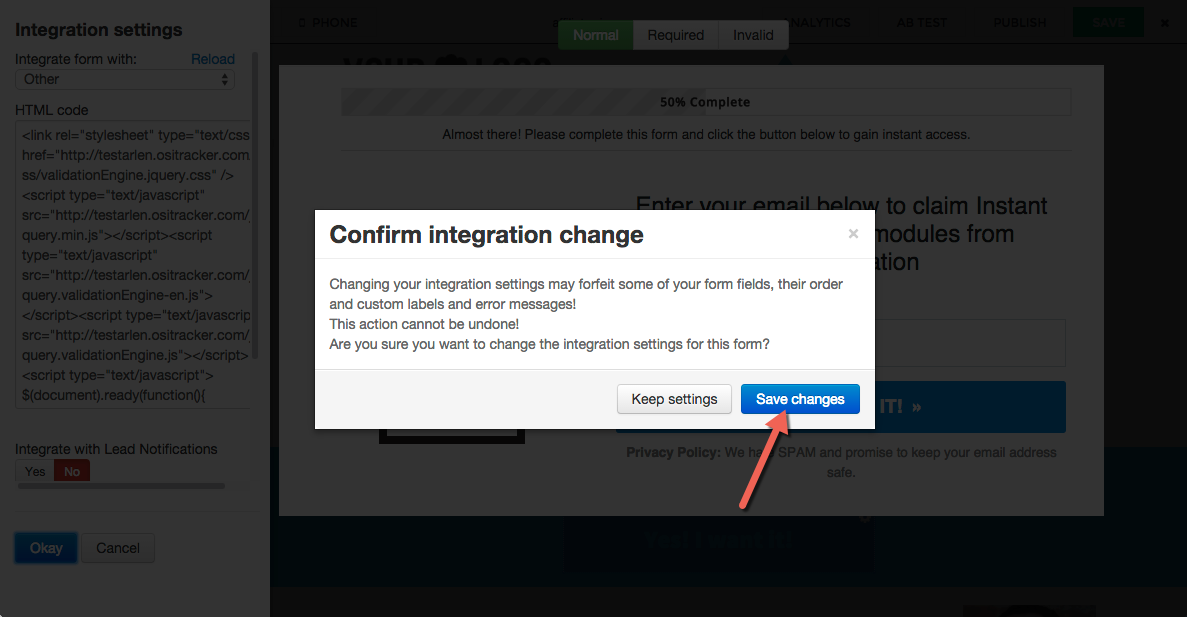Set Lead Notifications to Yes

coord(35,472)
